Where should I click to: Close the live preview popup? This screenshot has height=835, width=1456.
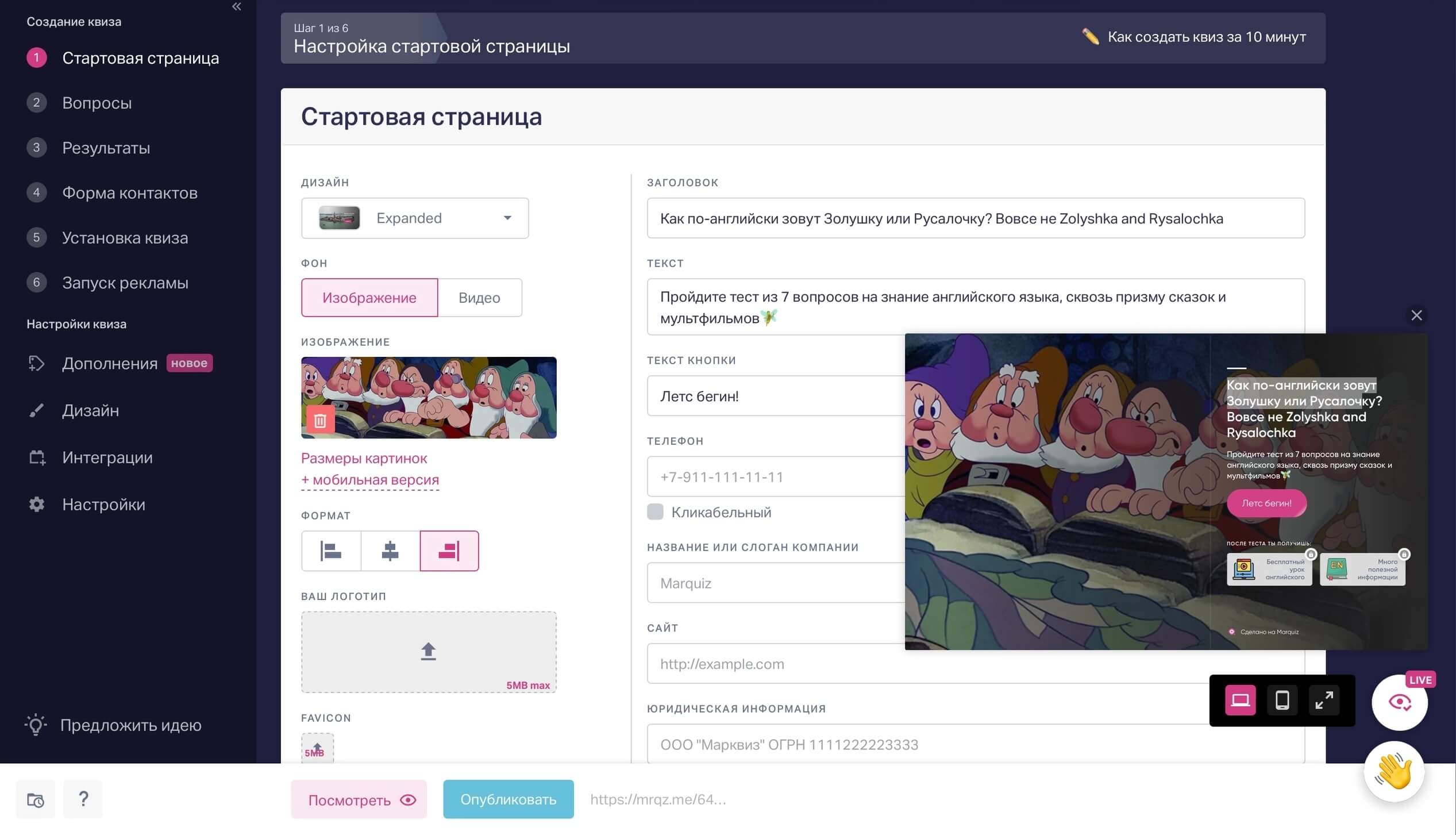(x=1416, y=315)
